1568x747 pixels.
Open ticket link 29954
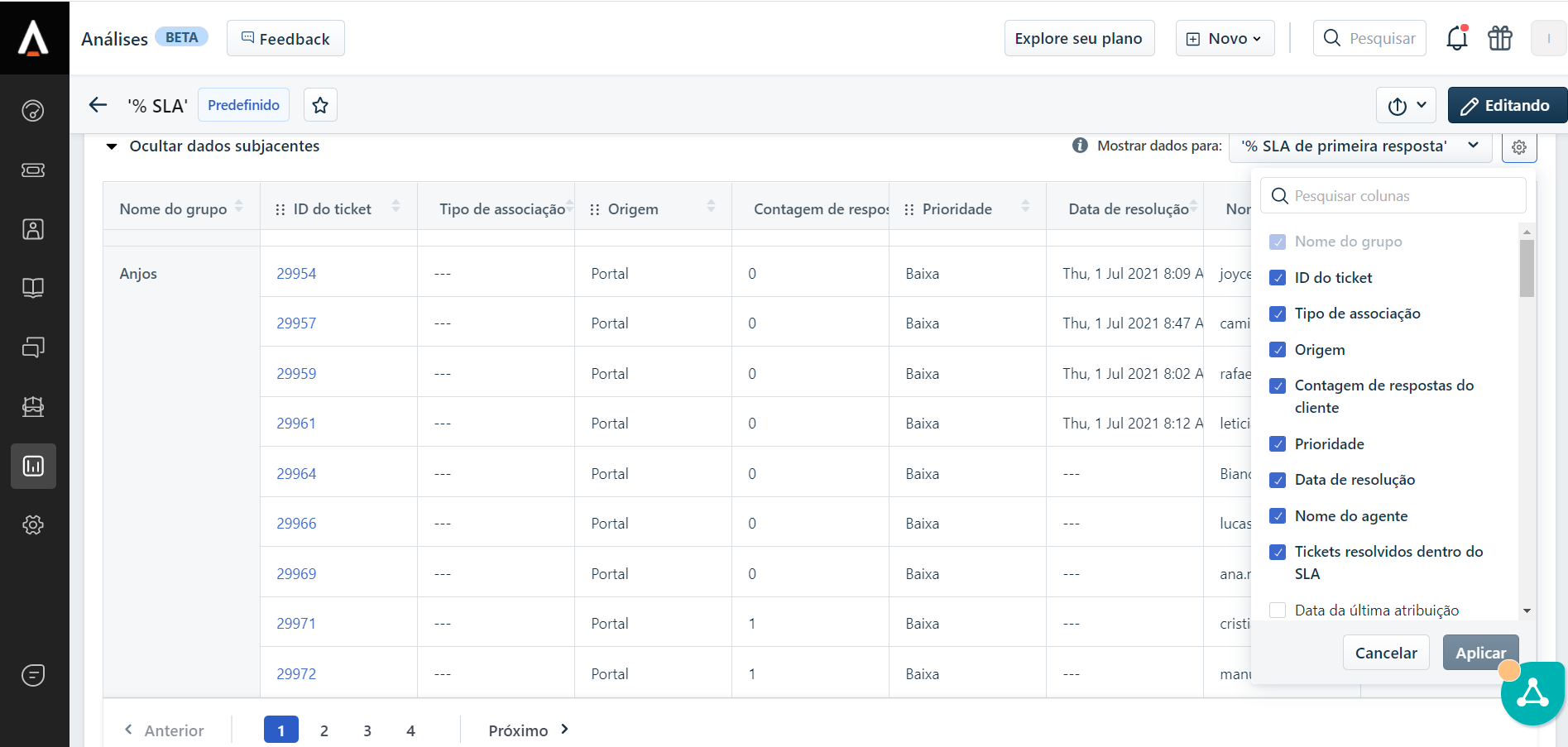296,274
